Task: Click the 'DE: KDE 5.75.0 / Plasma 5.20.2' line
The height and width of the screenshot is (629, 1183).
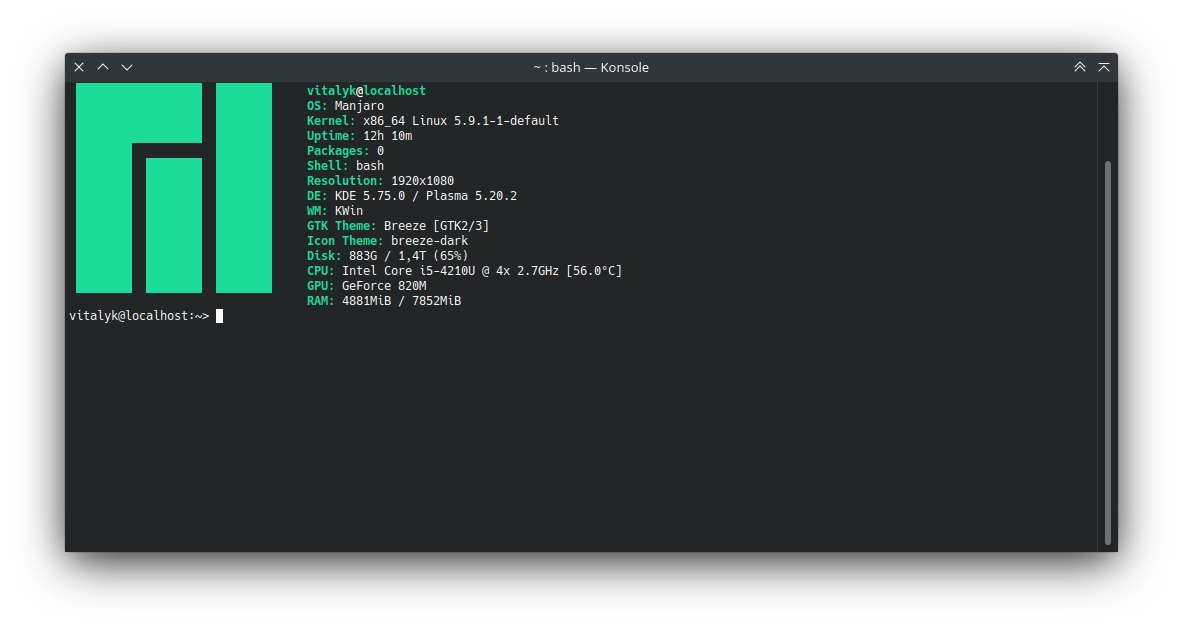Action: pos(411,196)
